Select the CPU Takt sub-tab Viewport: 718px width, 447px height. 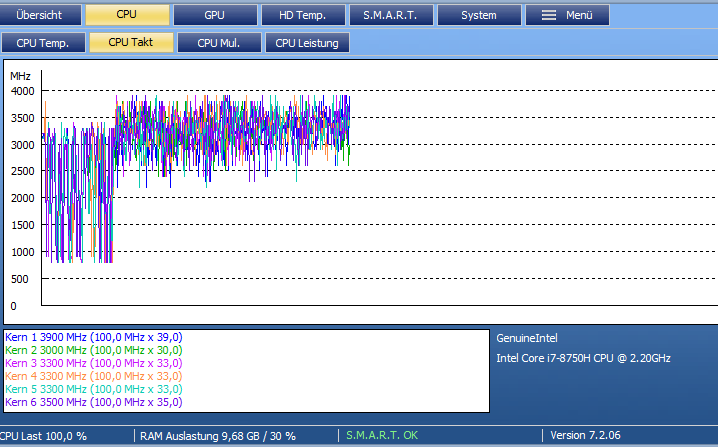(131, 43)
